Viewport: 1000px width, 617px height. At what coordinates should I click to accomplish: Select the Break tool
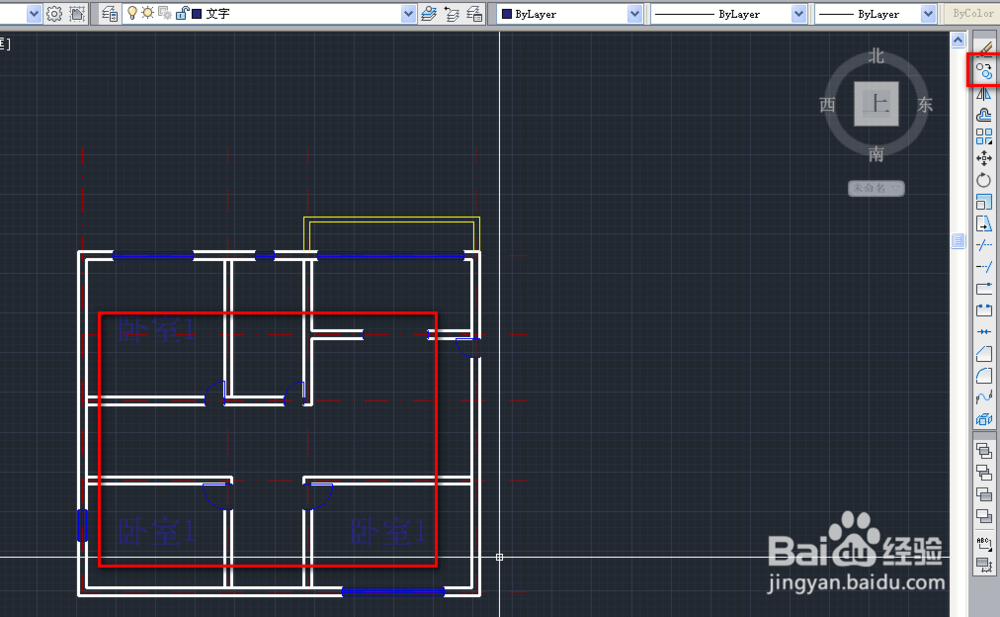[984, 310]
